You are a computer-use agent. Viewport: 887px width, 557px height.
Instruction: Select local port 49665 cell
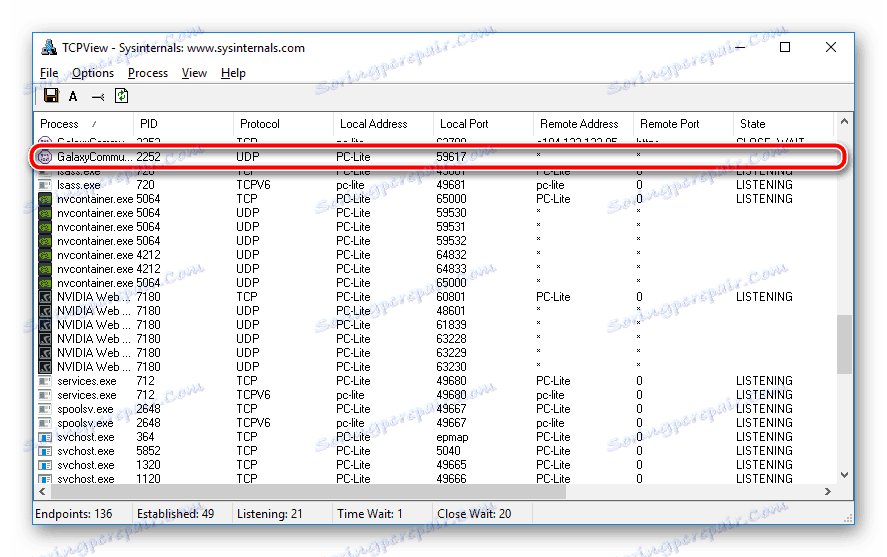pos(451,465)
